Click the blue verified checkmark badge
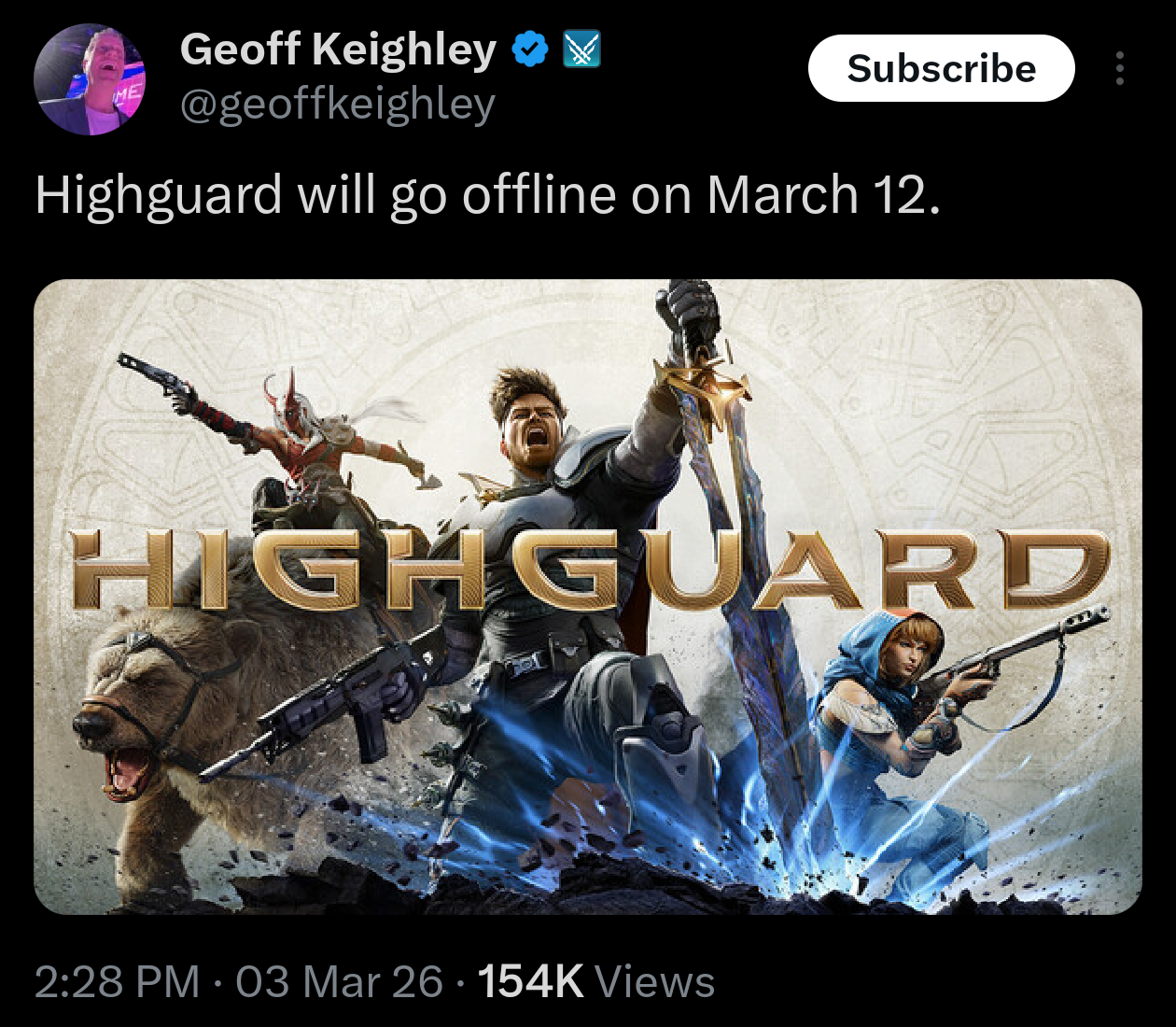Screen dimensions: 1176x1027 coord(530,49)
